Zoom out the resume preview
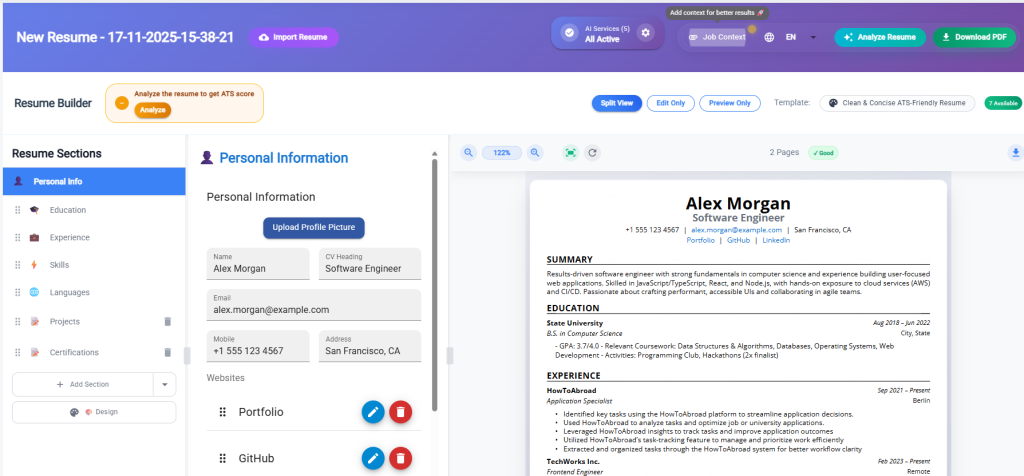Image resolution: width=1024 pixels, height=476 pixels. pyautogui.click(x=468, y=153)
